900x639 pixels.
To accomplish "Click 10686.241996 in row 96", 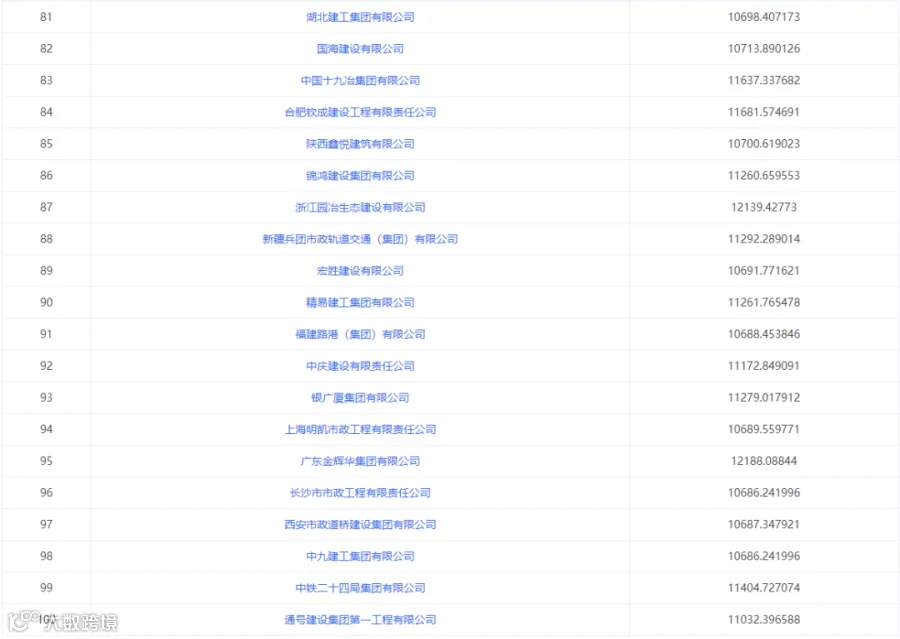I will pyautogui.click(x=763, y=493).
